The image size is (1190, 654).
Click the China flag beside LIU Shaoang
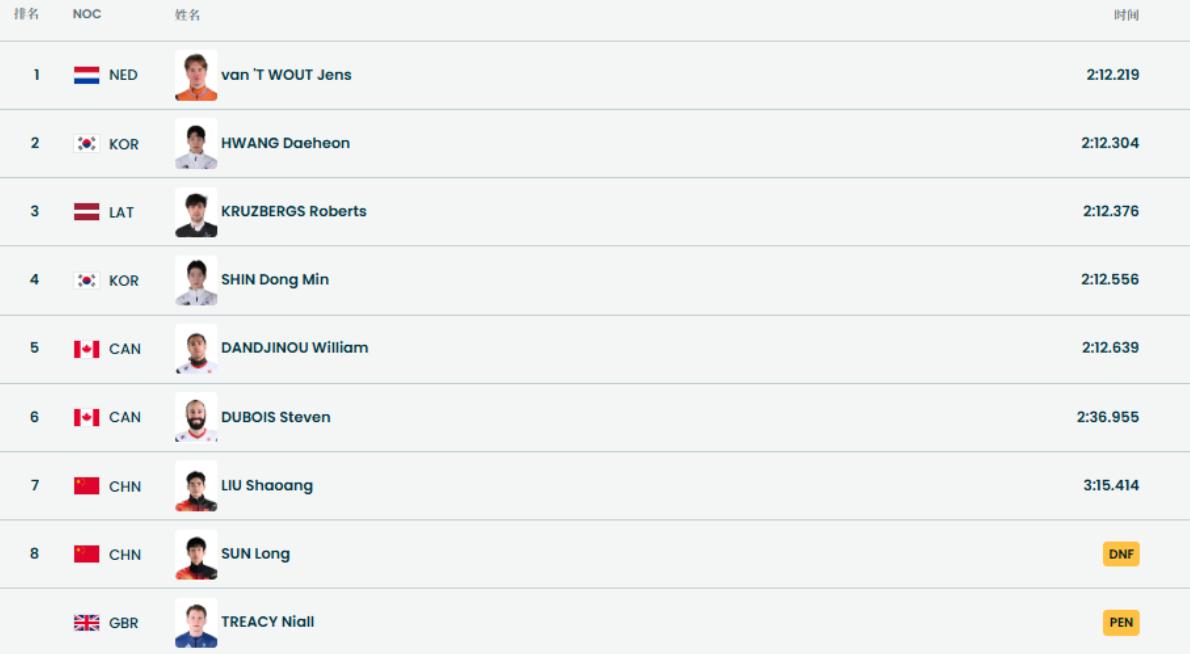(87, 486)
